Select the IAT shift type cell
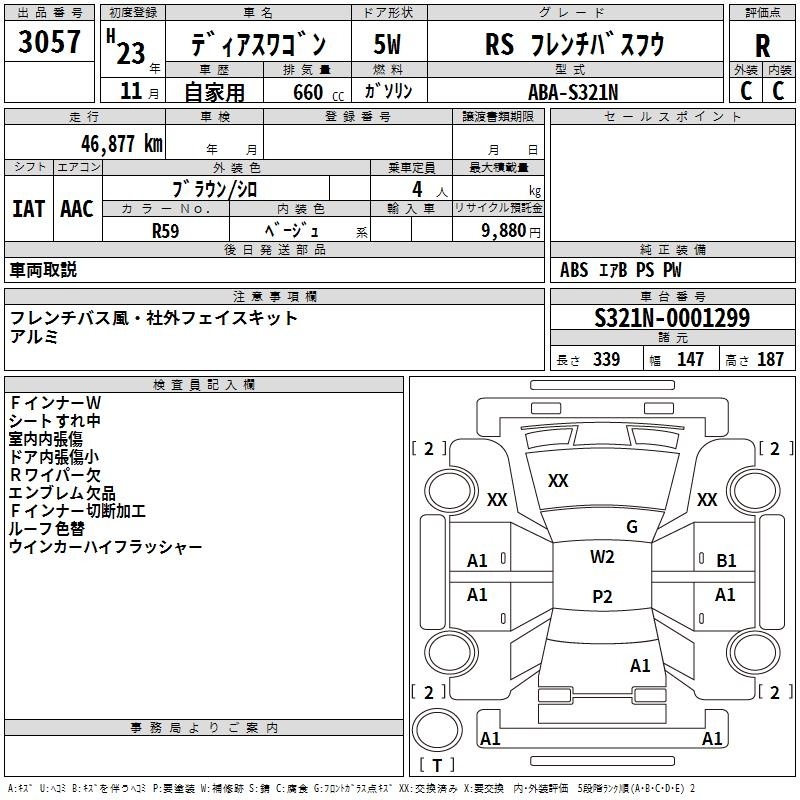800x800 pixels. coord(28,208)
